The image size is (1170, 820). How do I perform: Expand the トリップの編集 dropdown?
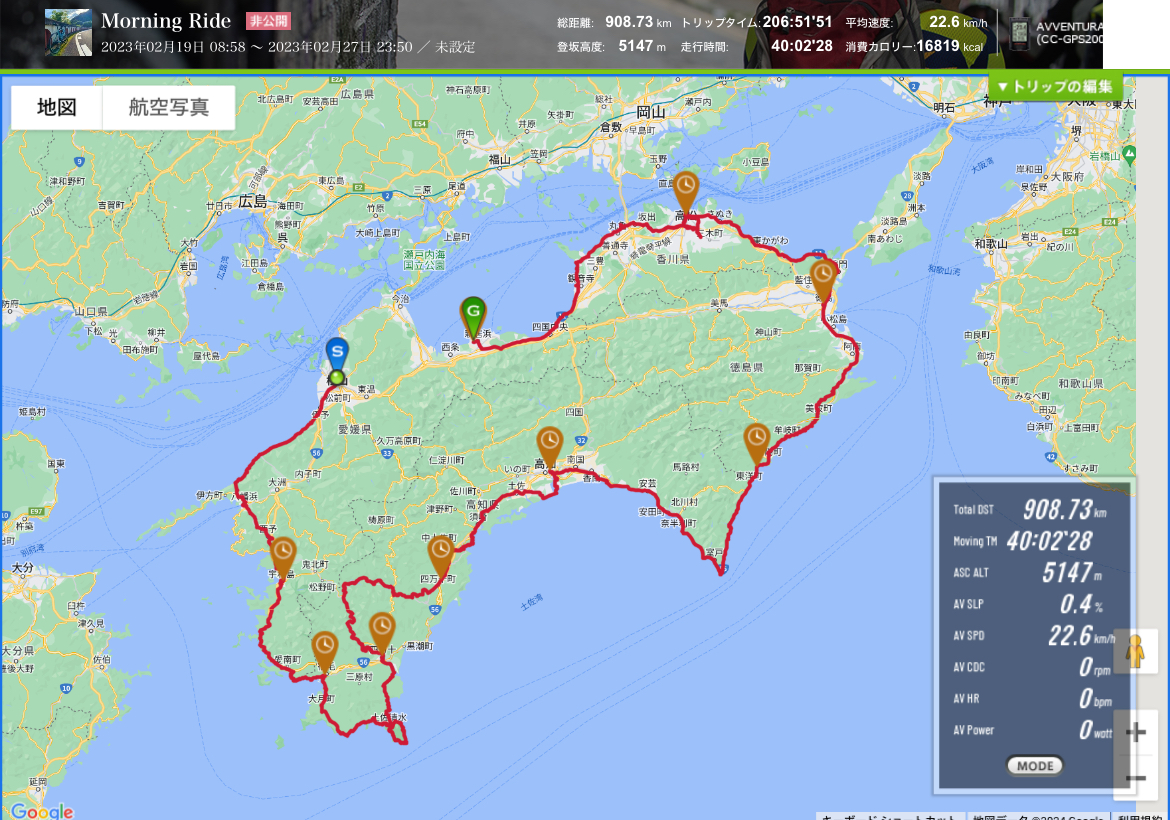pos(1055,87)
